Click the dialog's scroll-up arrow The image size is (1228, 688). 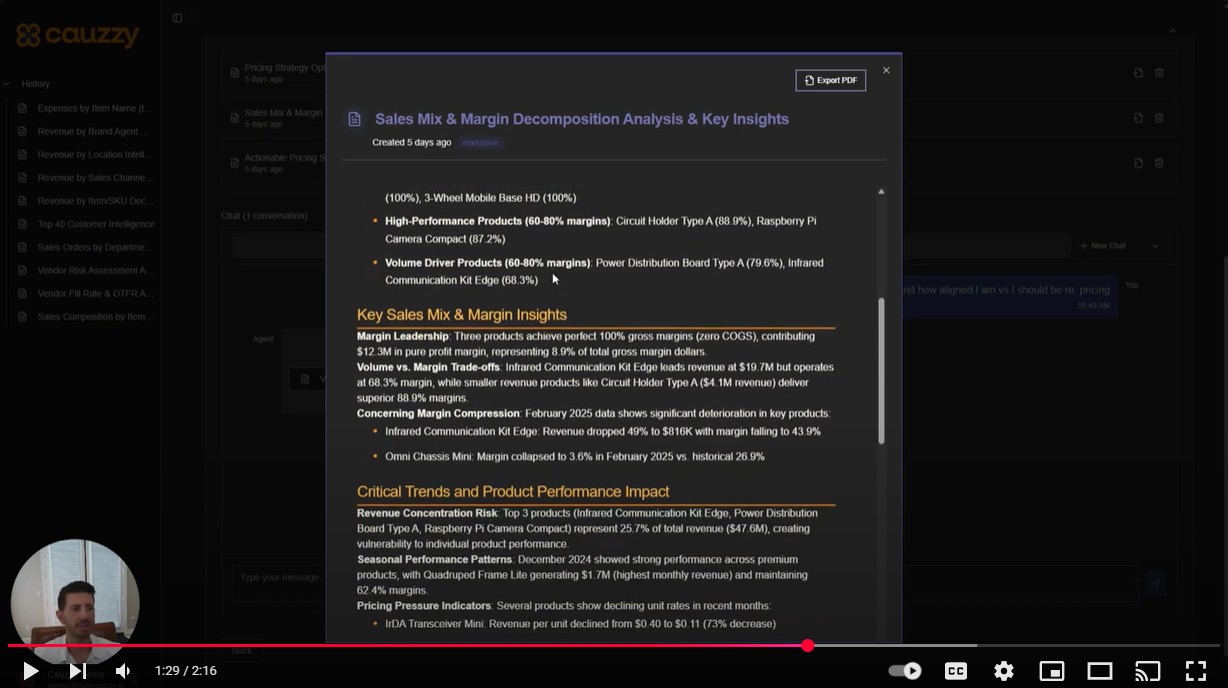pyautogui.click(x=881, y=191)
